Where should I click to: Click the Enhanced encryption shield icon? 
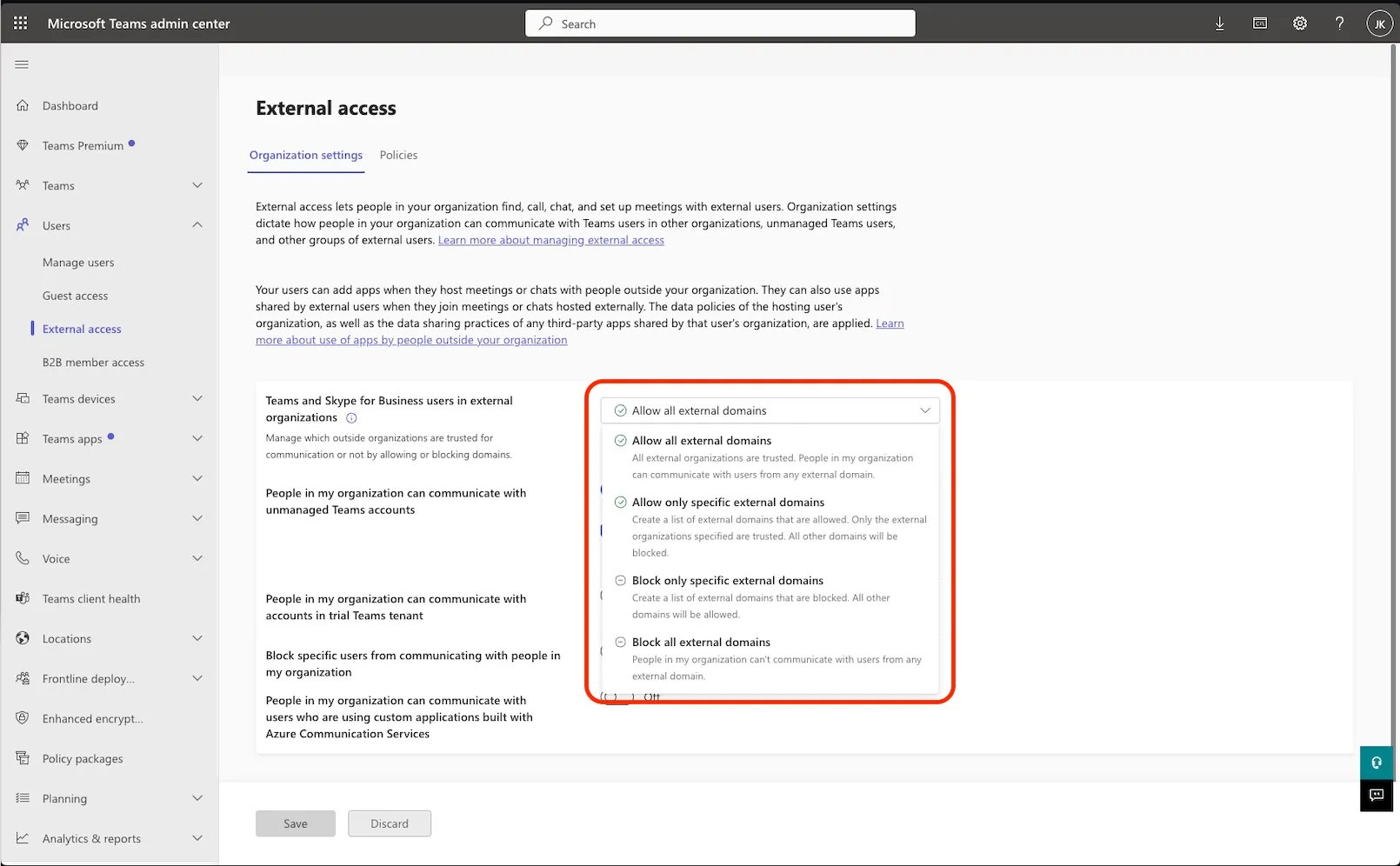tap(23, 718)
